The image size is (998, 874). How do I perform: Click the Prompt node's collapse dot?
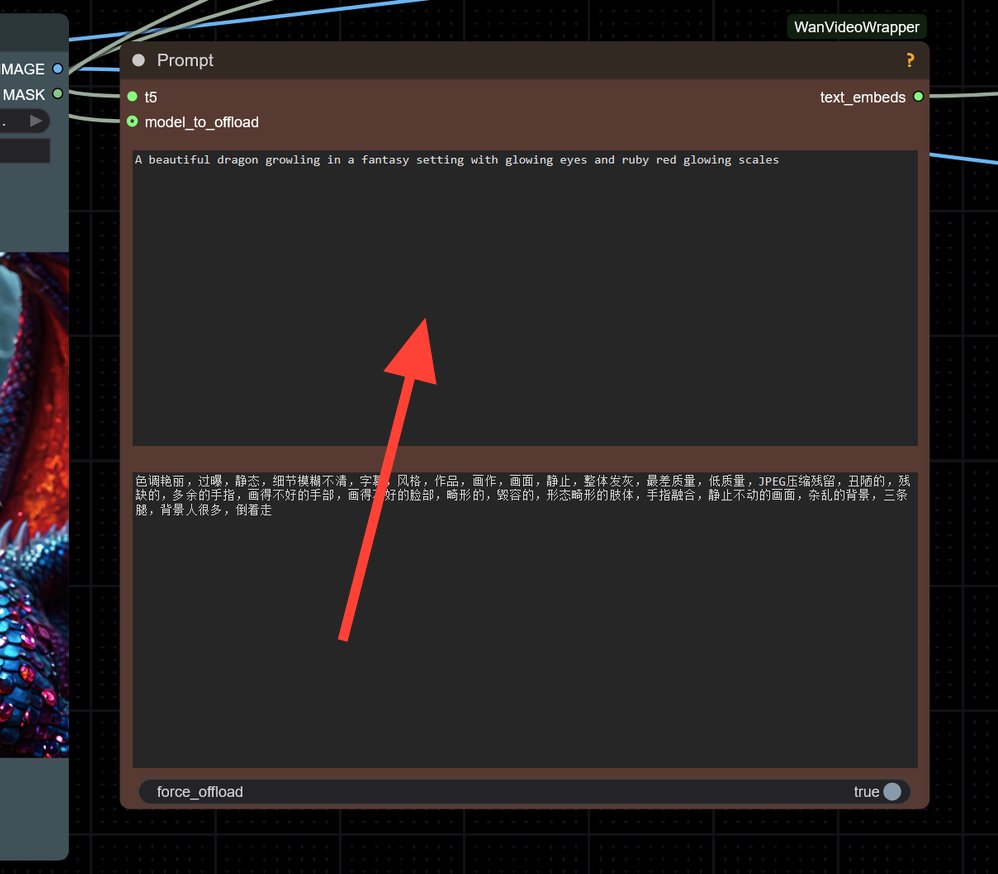click(138, 60)
